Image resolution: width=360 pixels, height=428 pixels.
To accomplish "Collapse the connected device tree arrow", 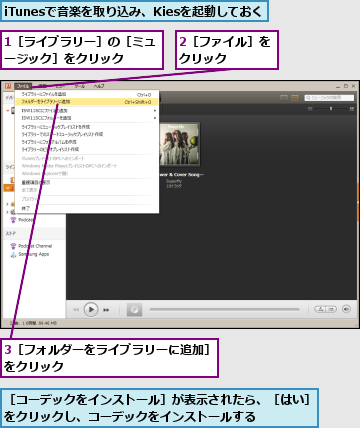I will point(8,111).
